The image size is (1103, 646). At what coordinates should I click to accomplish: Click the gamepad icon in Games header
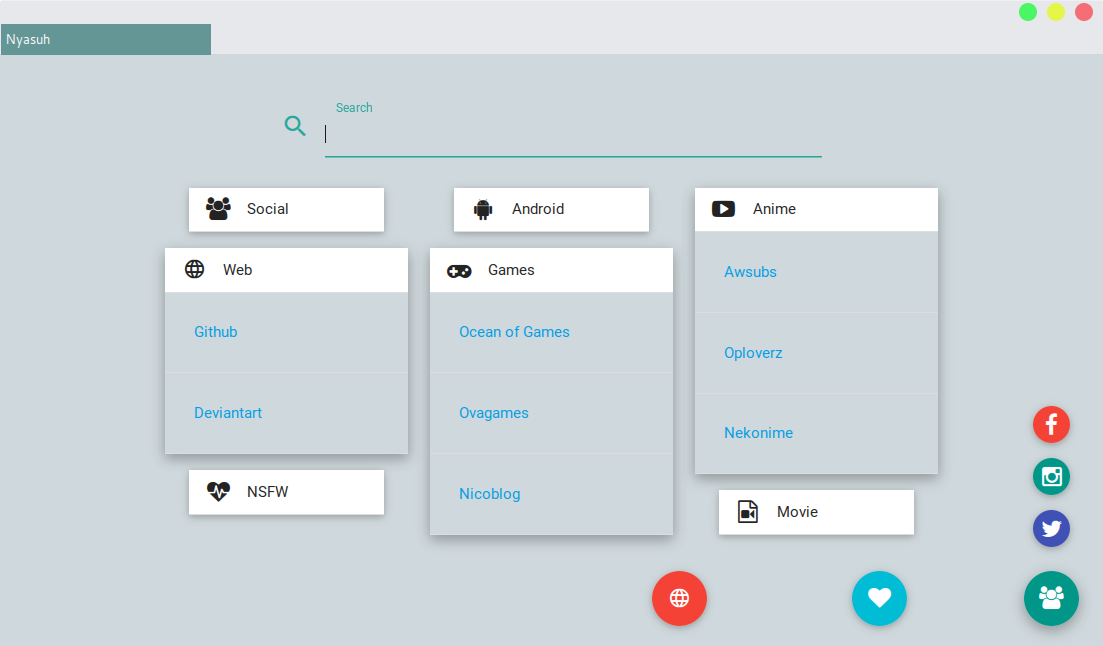(x=459, y=271)
